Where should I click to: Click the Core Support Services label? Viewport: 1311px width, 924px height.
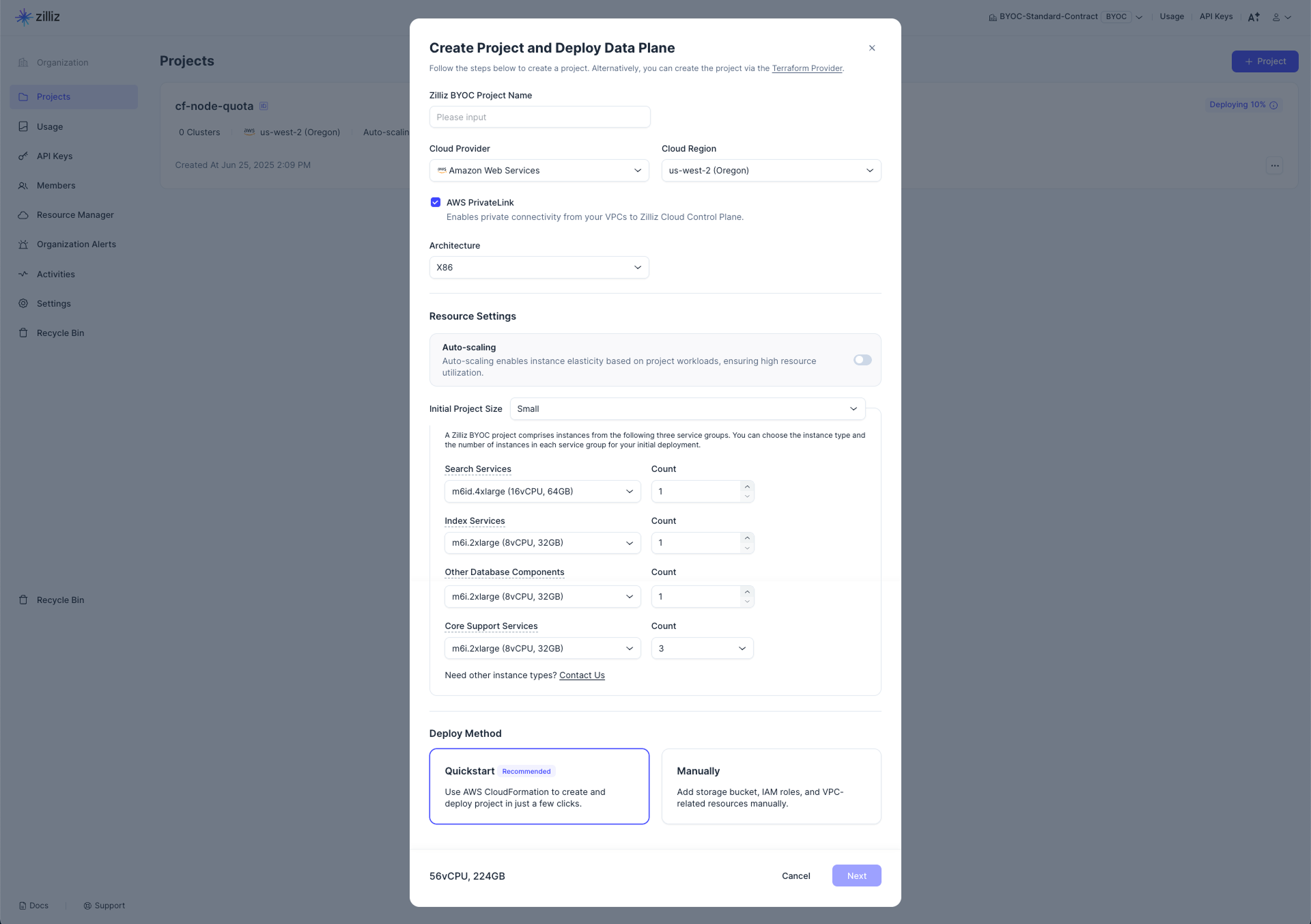click(x=491, y=626)
